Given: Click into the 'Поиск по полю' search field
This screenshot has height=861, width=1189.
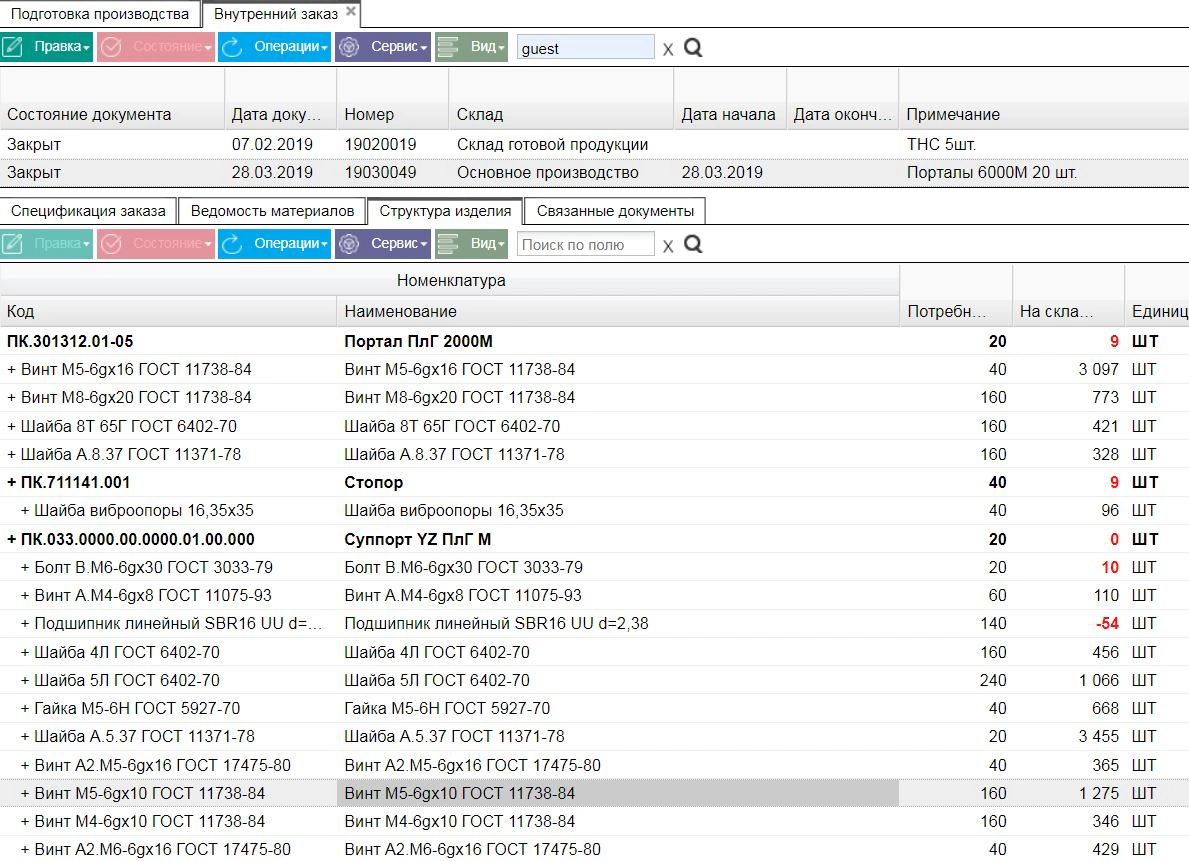Looking at the screenshot, I should coord(585,244).
